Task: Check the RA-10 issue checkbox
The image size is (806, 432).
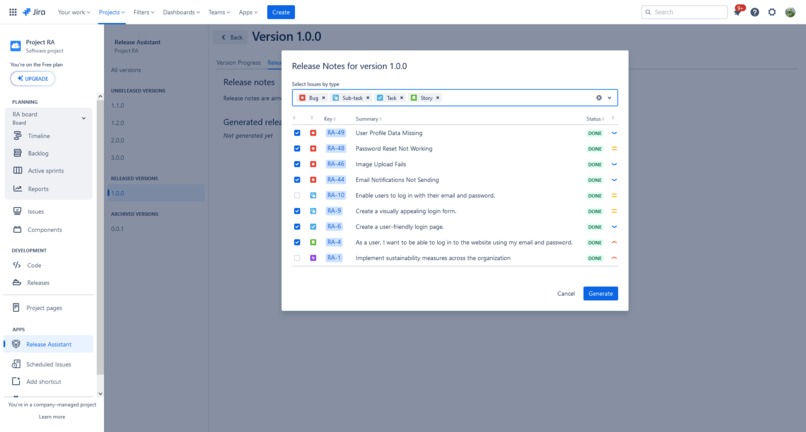Action: (x=297, y=195)
